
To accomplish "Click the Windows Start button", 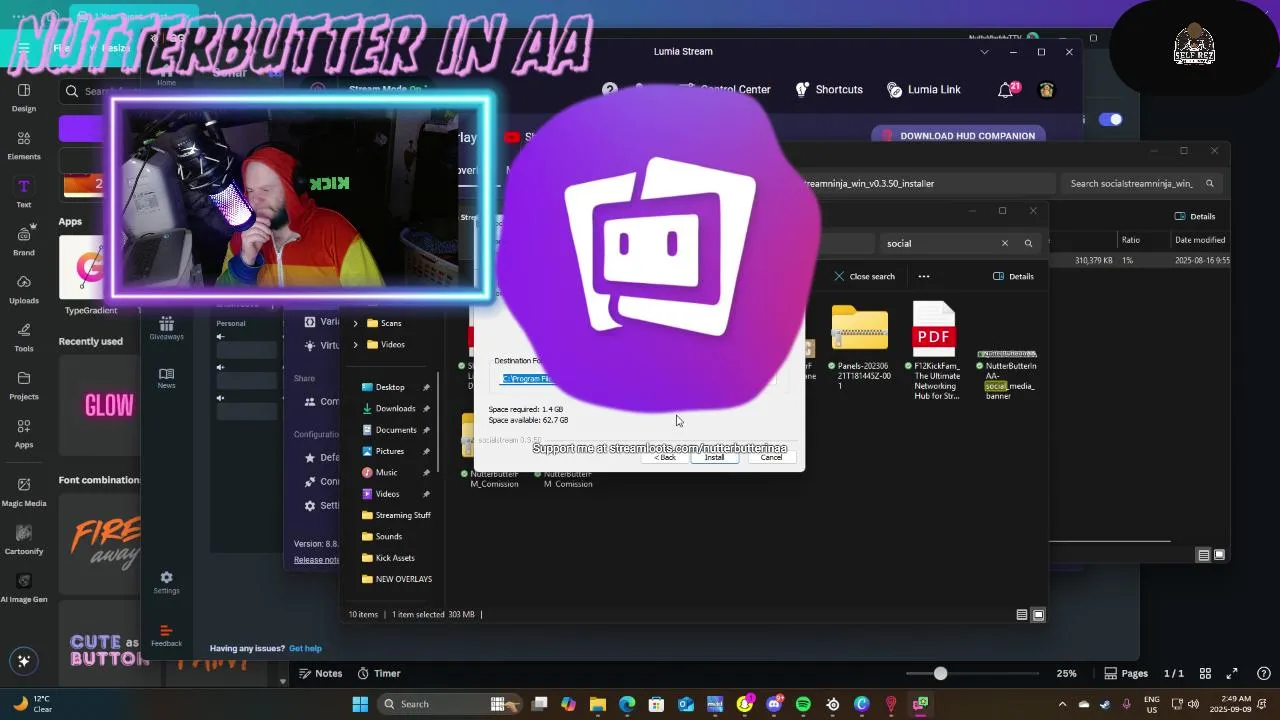I will tap(360, 704).
